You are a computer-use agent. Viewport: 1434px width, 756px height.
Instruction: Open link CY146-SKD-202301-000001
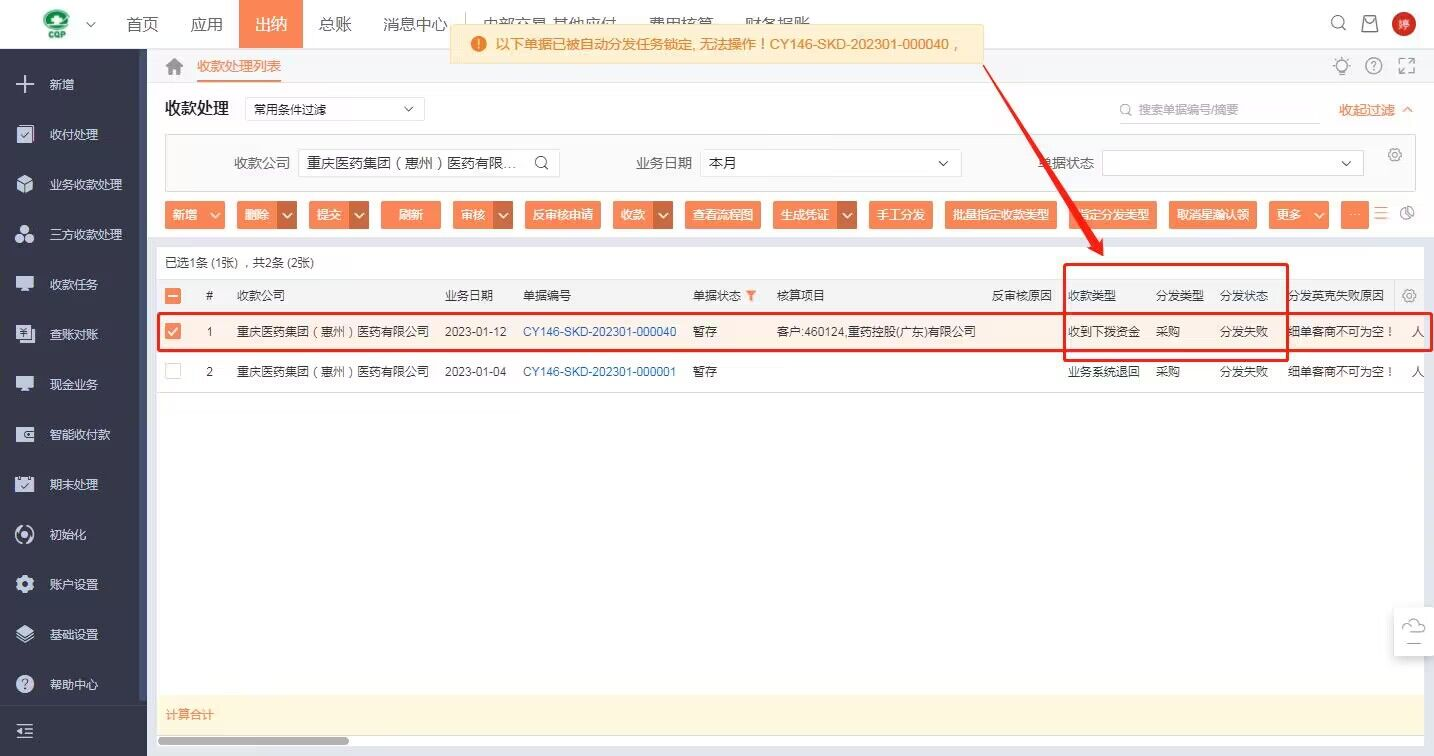point(600,371)
